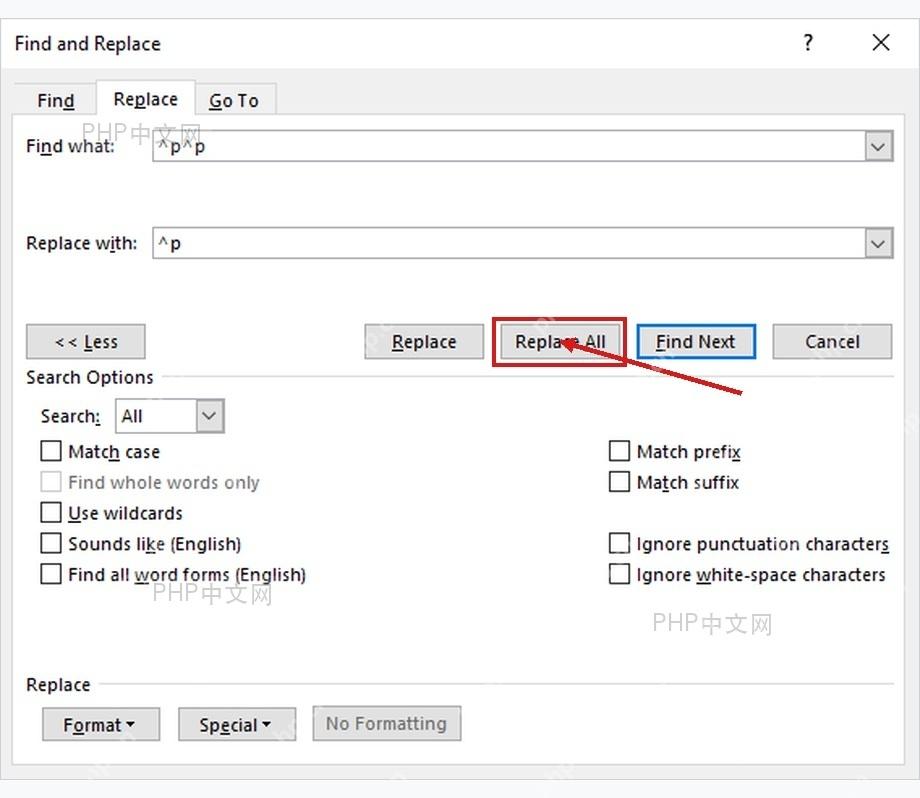920x798 pixels.
Task: Collapse options with the Less button
Action: 86,341
